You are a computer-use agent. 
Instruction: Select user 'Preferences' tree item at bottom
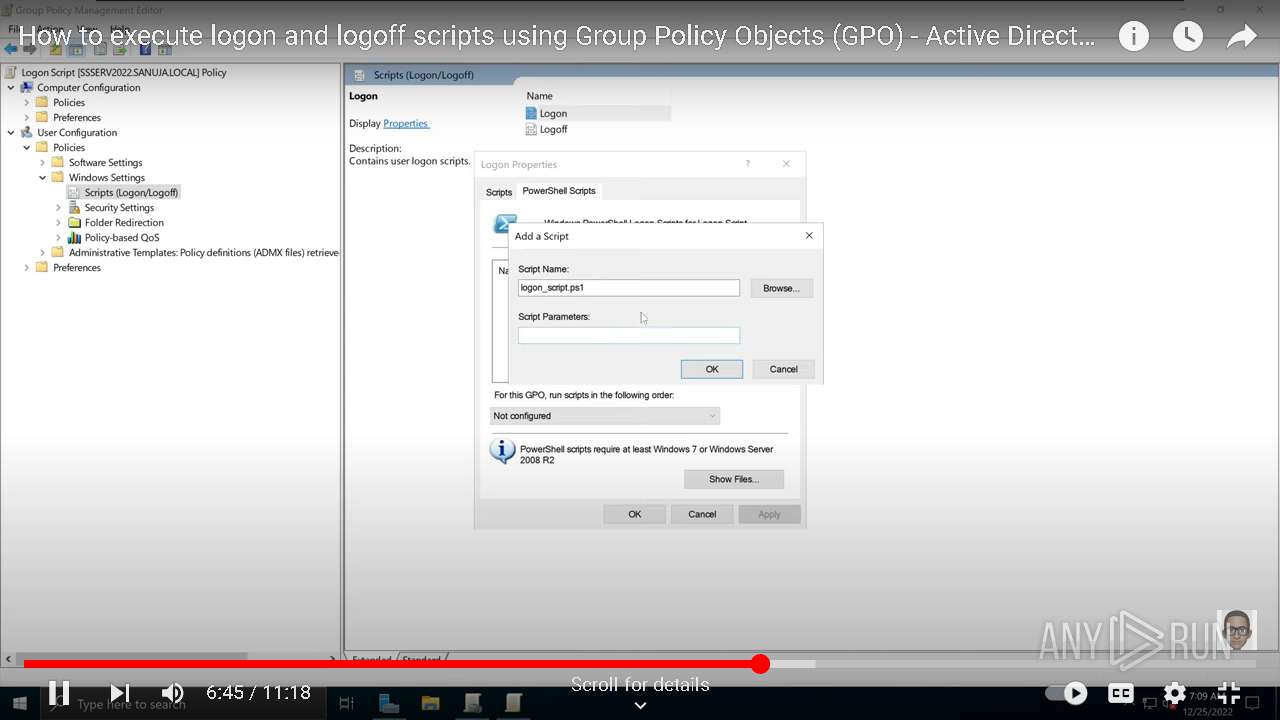tap(77, 267)
